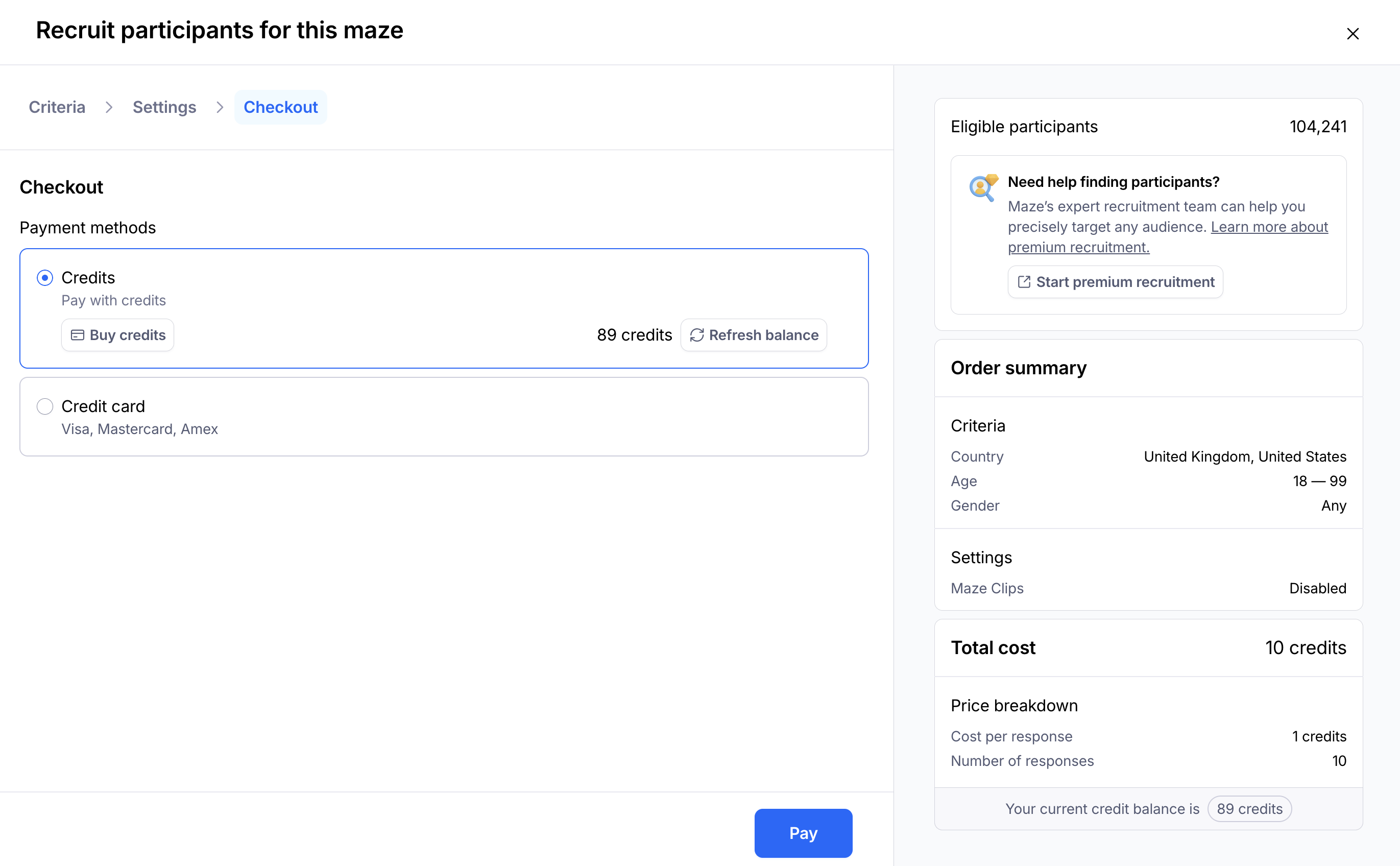Viewport: 1400px width, 866px height.
Task: Go back to the Criteria step
Action: tap(57, 107)
